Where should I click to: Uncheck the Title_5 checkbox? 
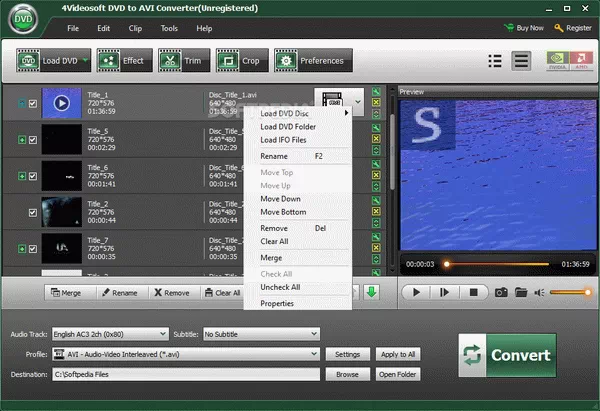[x=33, y=140]
